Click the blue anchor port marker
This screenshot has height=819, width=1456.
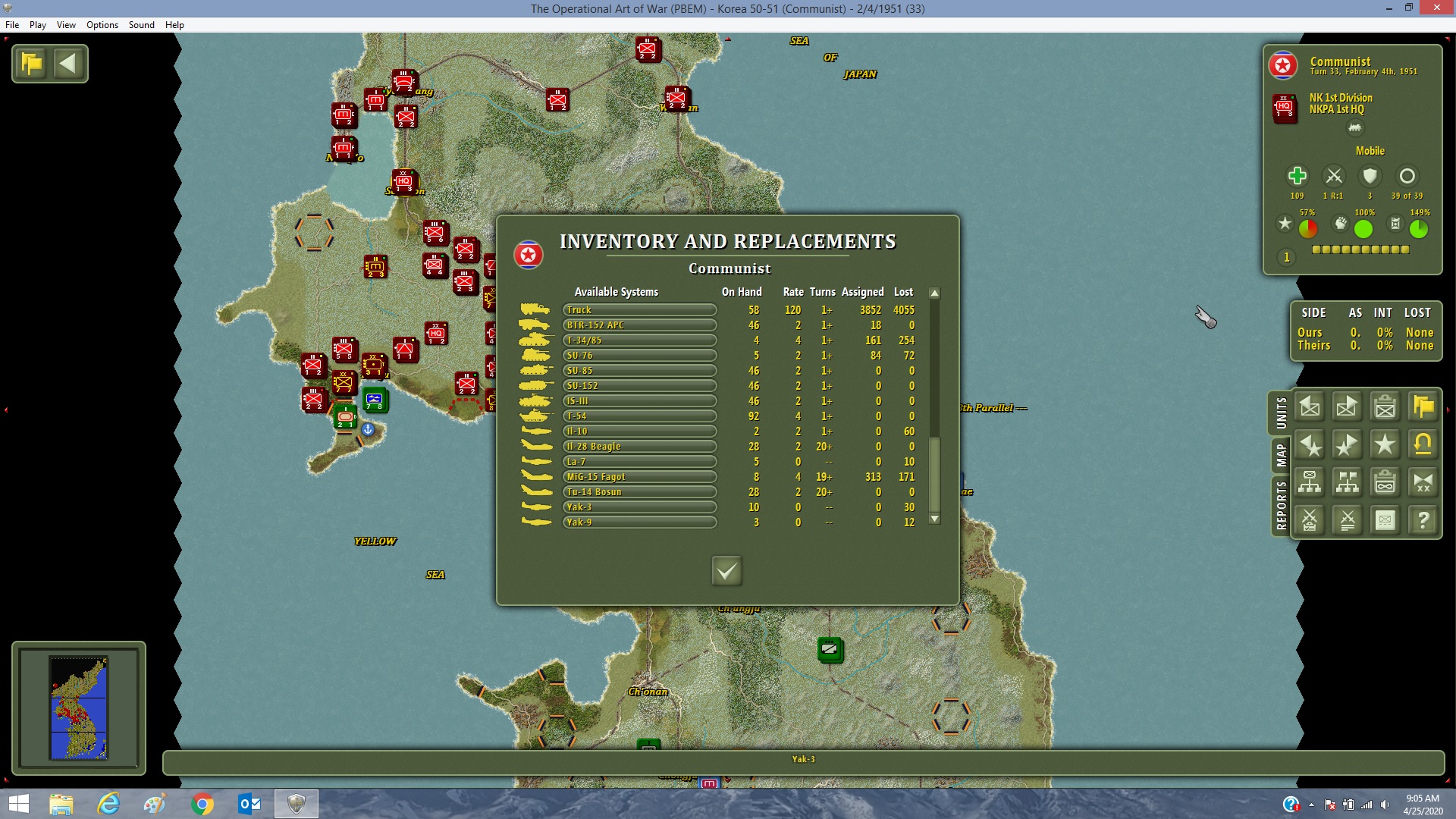pos(368,429)
